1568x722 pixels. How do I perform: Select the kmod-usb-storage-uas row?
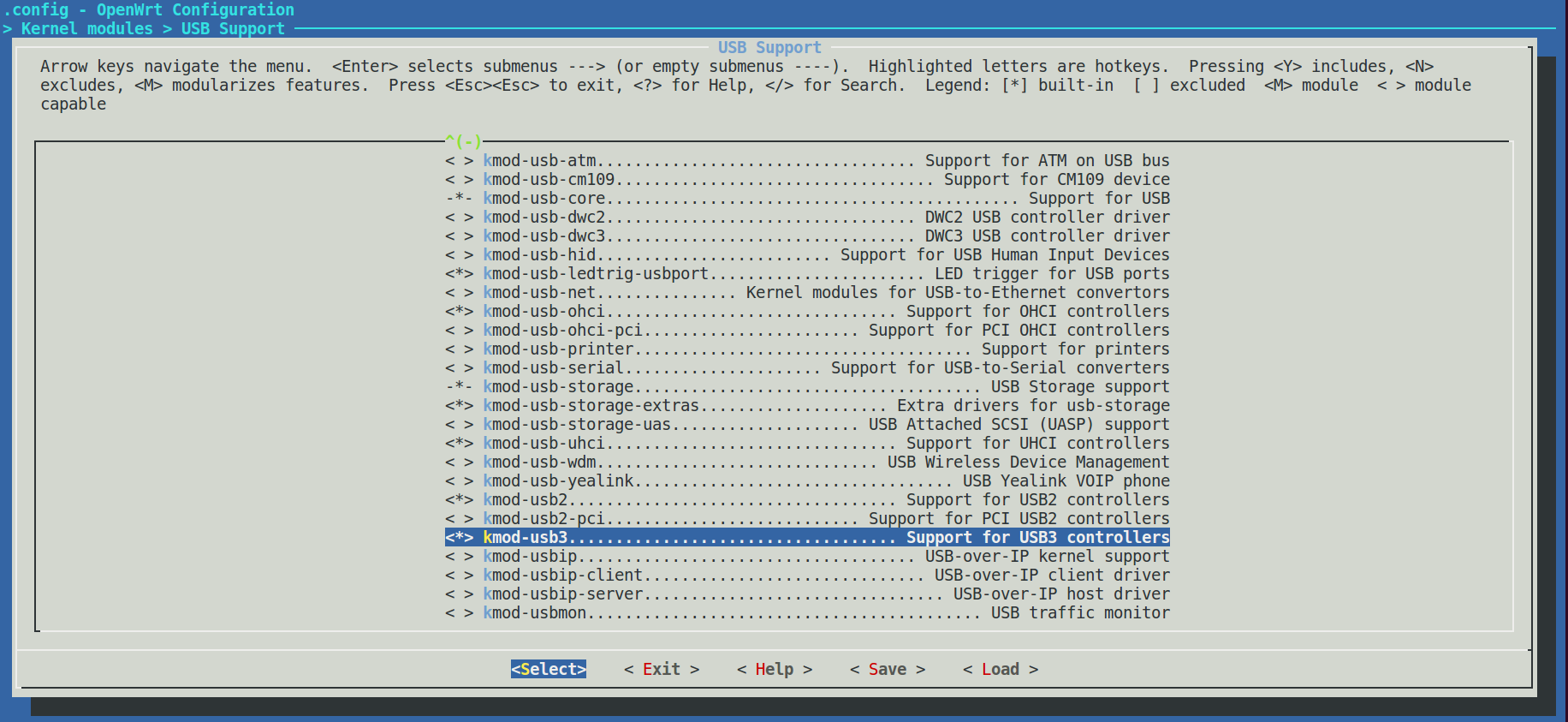pyautogui.click(x=807, y=425)
